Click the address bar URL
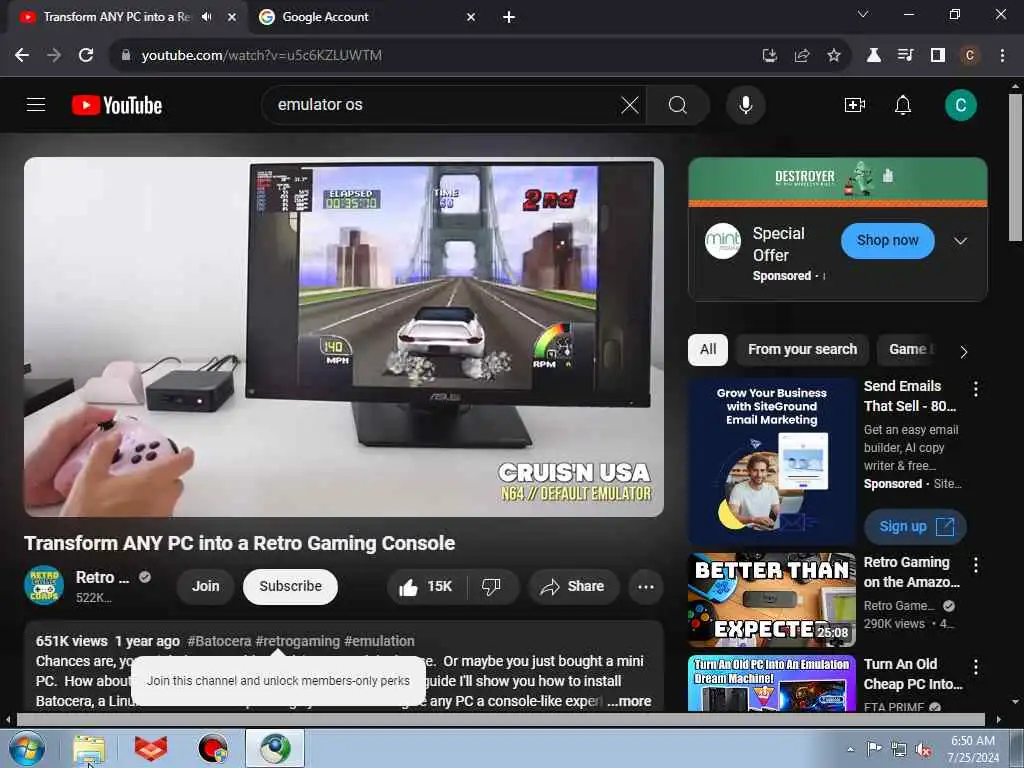Image resolution: width=1024 pixels, height=768 pixels. pos(261,56)
